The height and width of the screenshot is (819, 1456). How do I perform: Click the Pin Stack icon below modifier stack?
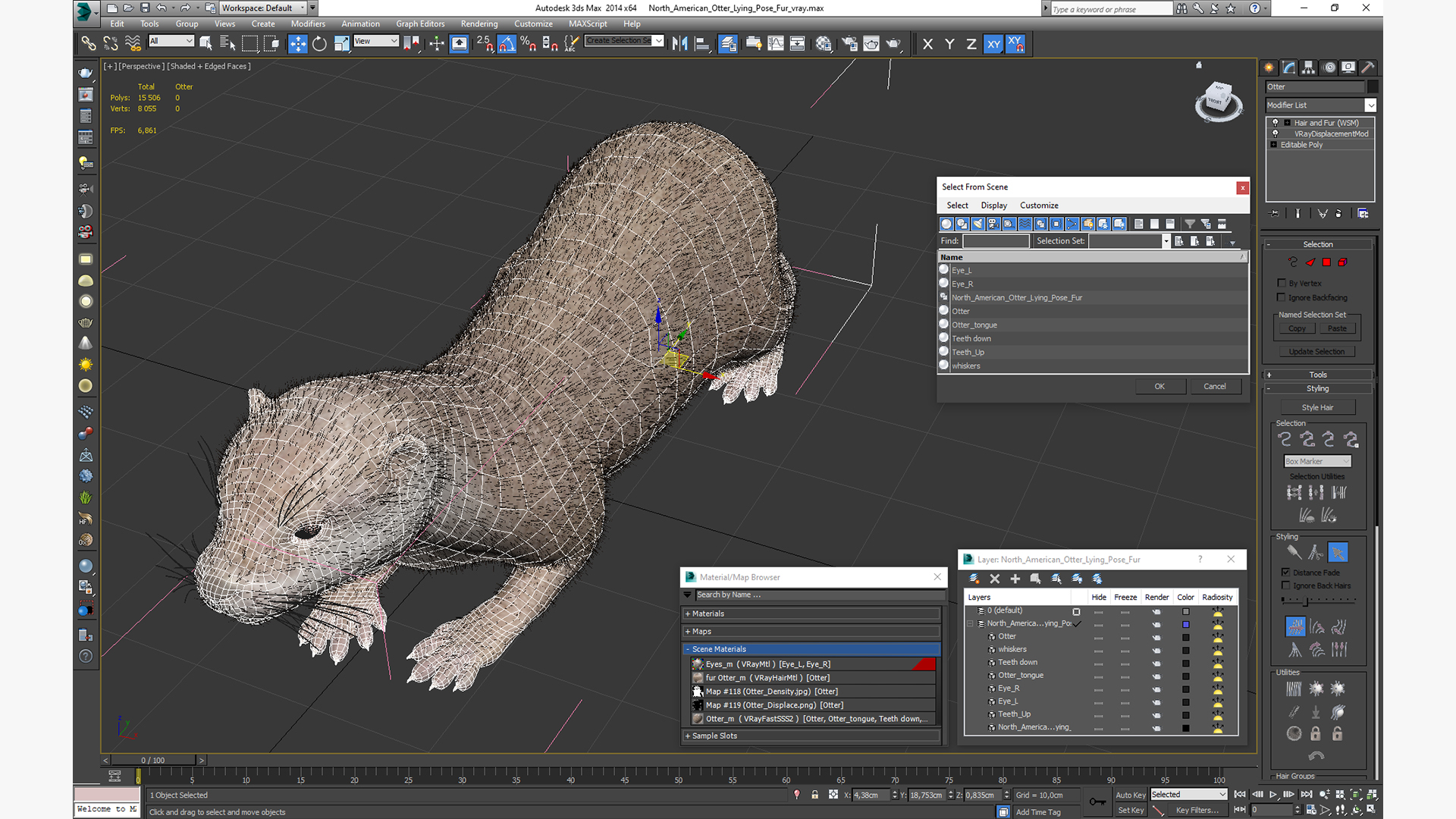1274,214
